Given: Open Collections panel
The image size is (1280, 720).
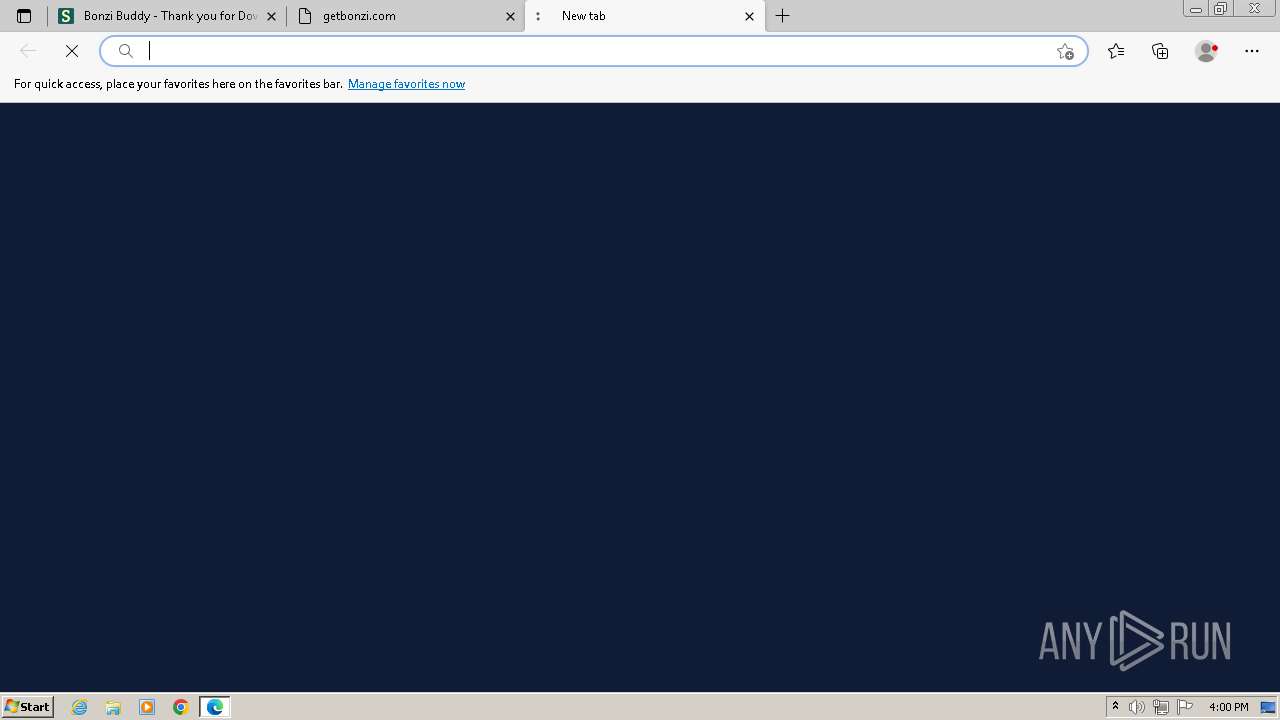Looking at the screenshot, I should [1160, 51].
